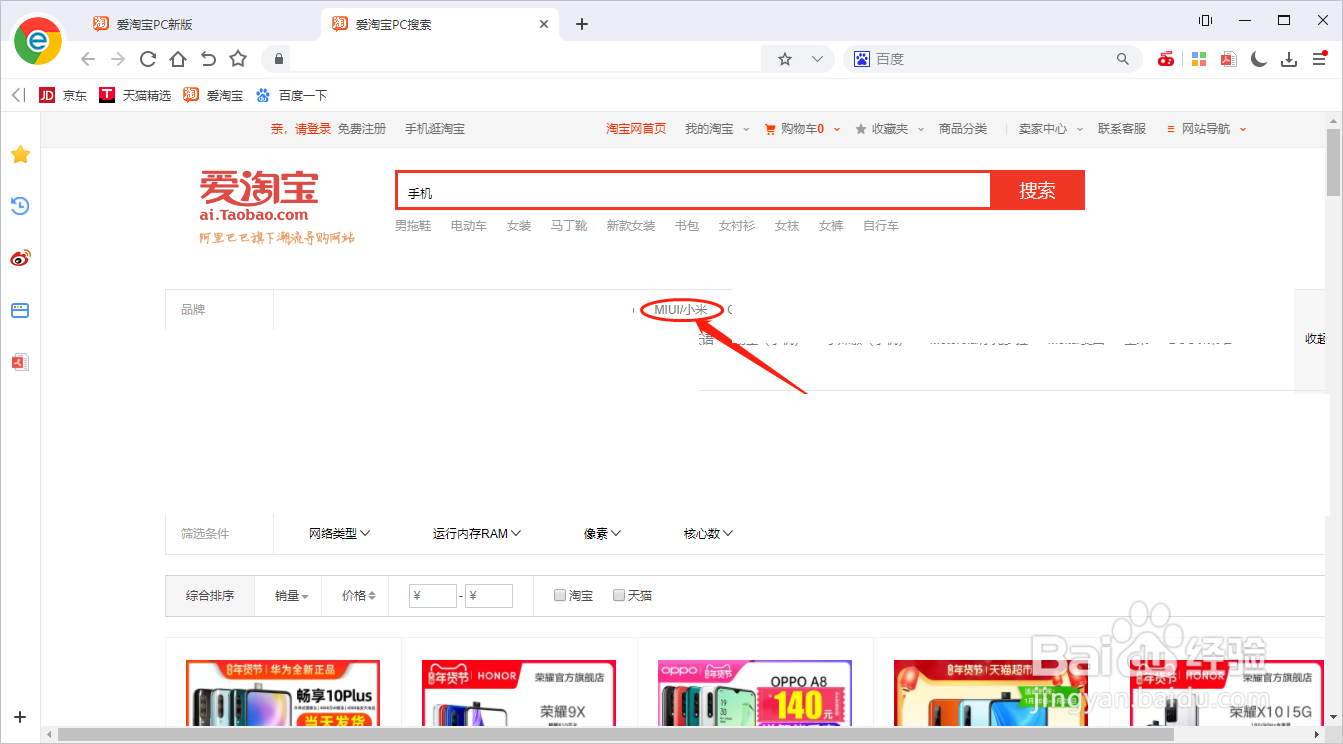
Task: Open the 卖家中心 menu
Action: coord(1049,129)
